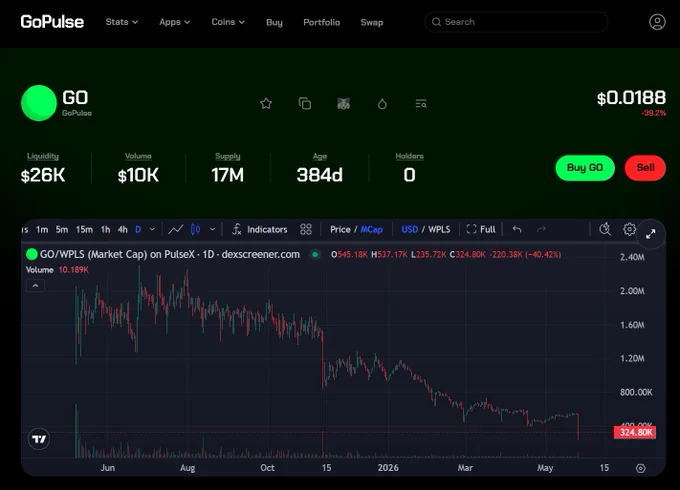Screen dimensions: 680x490
Task: Add token to MetaMask via fox icon
Action: pyautogui.click(x=343, y=104)
